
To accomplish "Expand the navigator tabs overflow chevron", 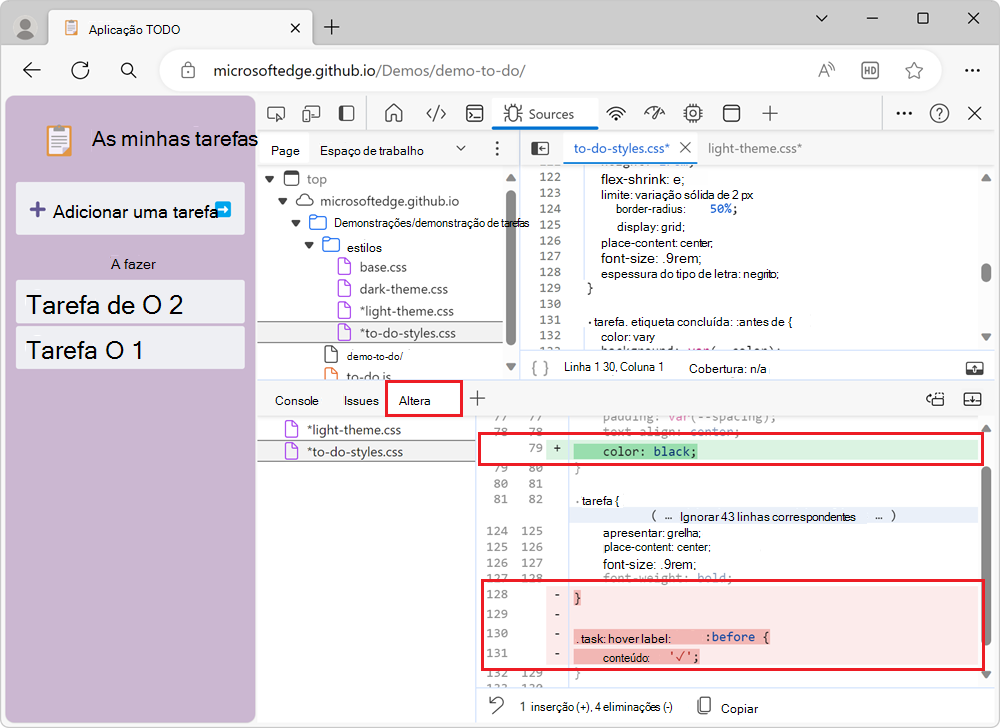I will [x=461, y=150].
